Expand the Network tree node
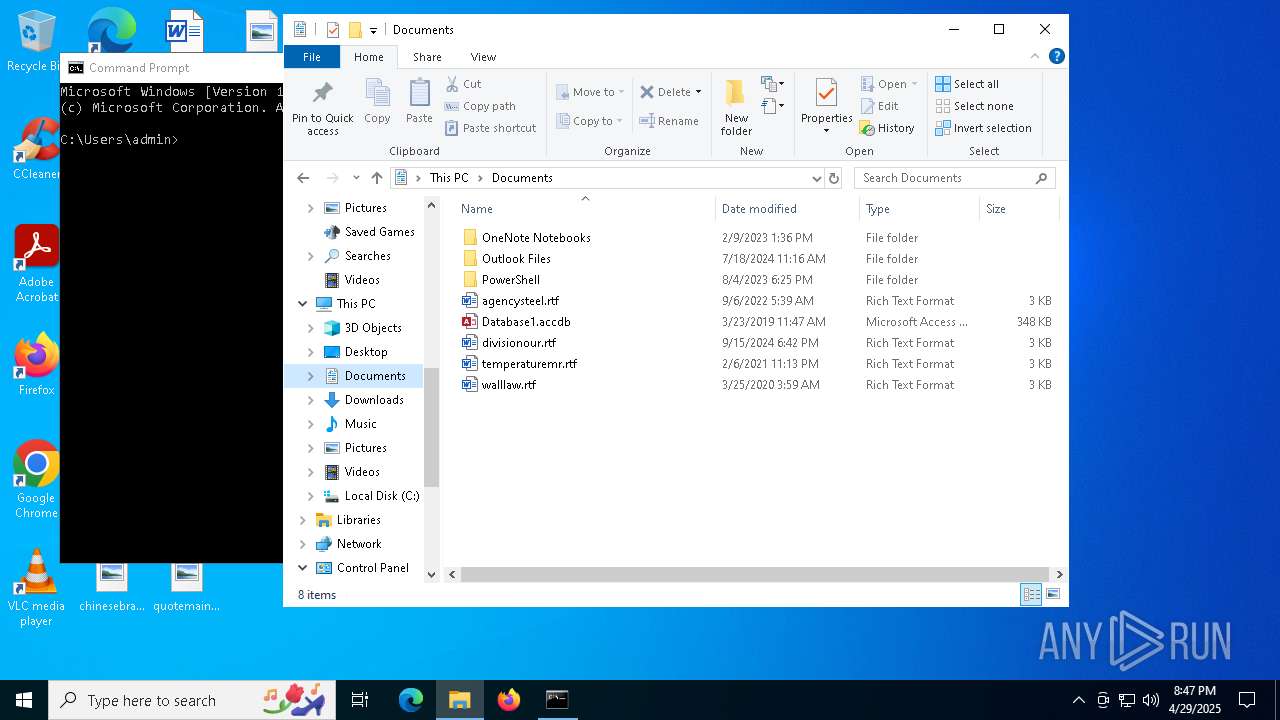The image size is (1280, 720). 303,544
